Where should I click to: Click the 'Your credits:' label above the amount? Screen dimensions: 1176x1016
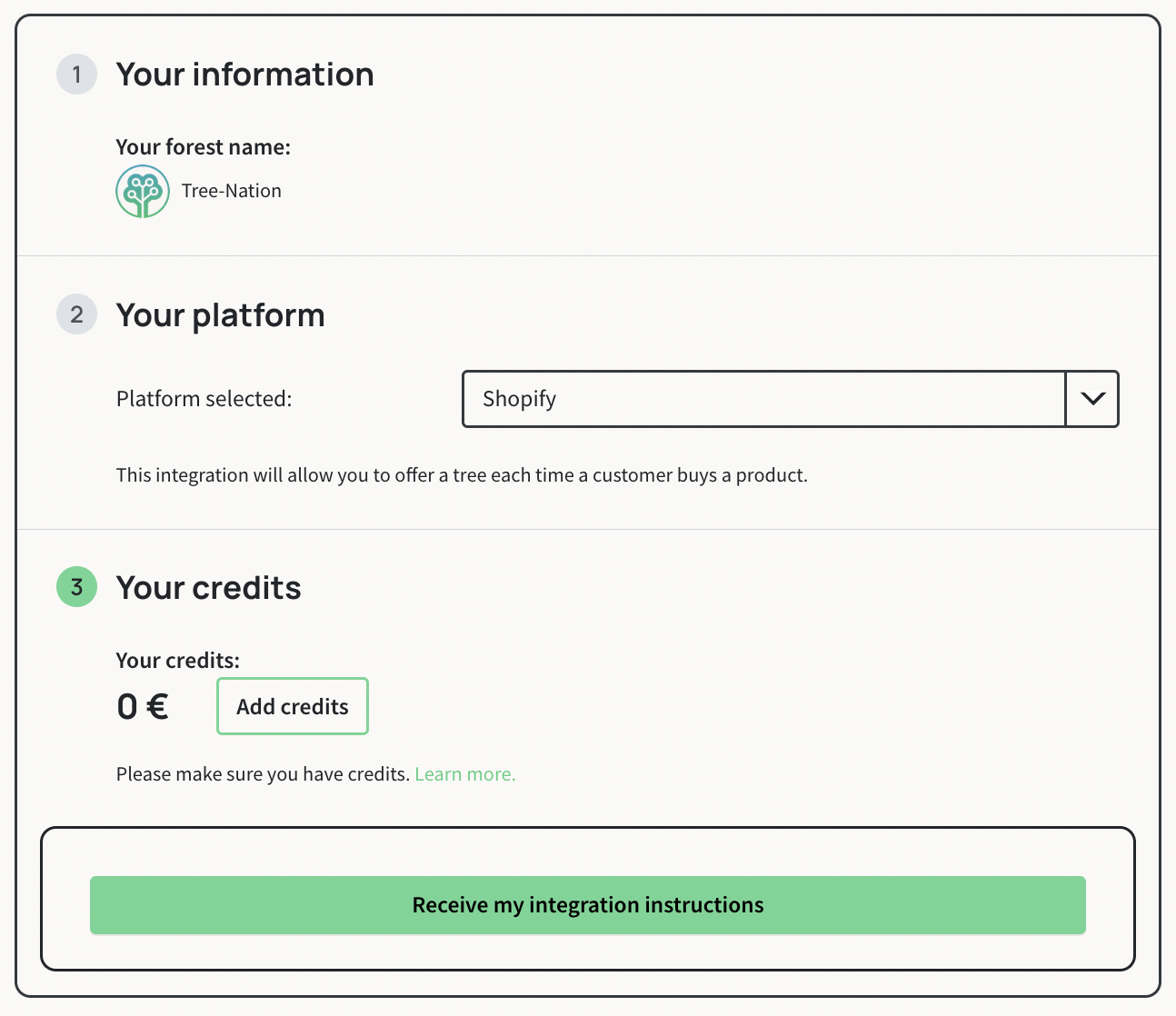click(178, 661)
